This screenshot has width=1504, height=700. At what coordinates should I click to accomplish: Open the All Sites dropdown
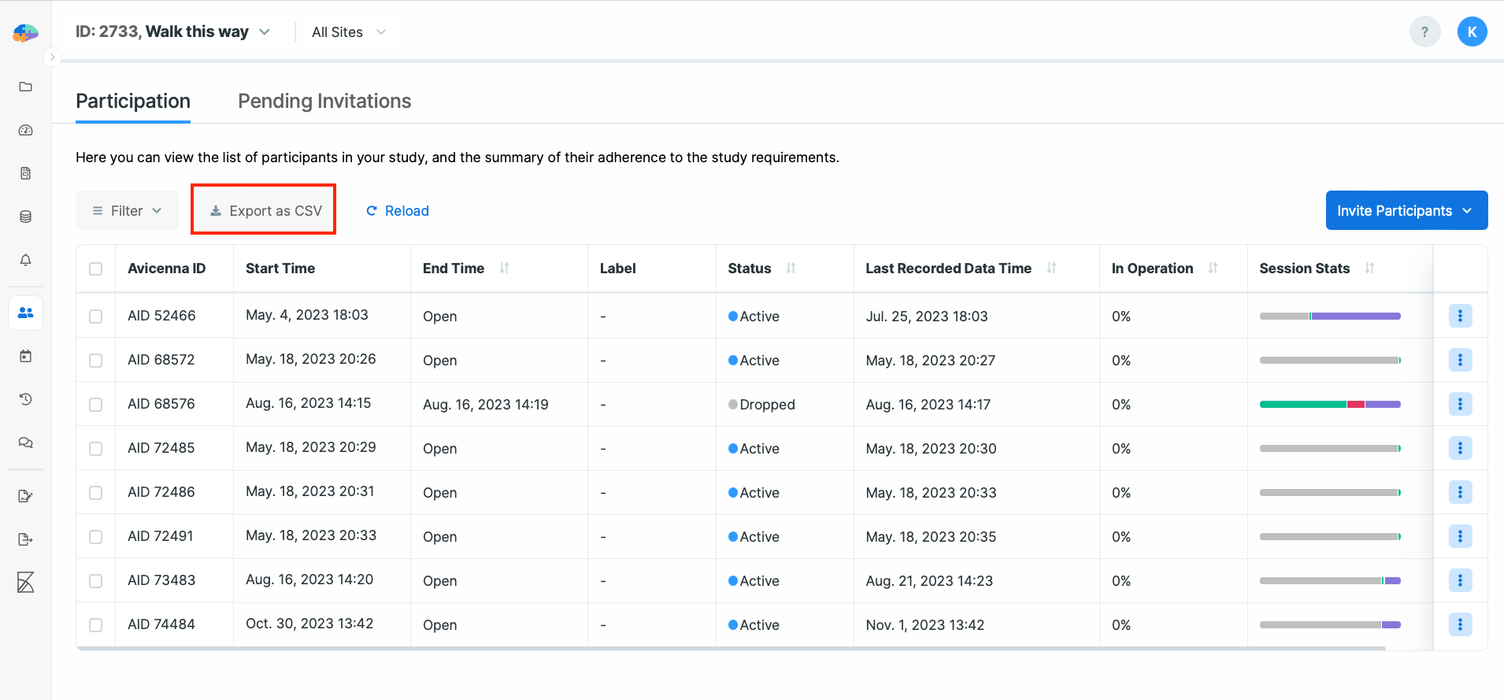coord(347,31)
